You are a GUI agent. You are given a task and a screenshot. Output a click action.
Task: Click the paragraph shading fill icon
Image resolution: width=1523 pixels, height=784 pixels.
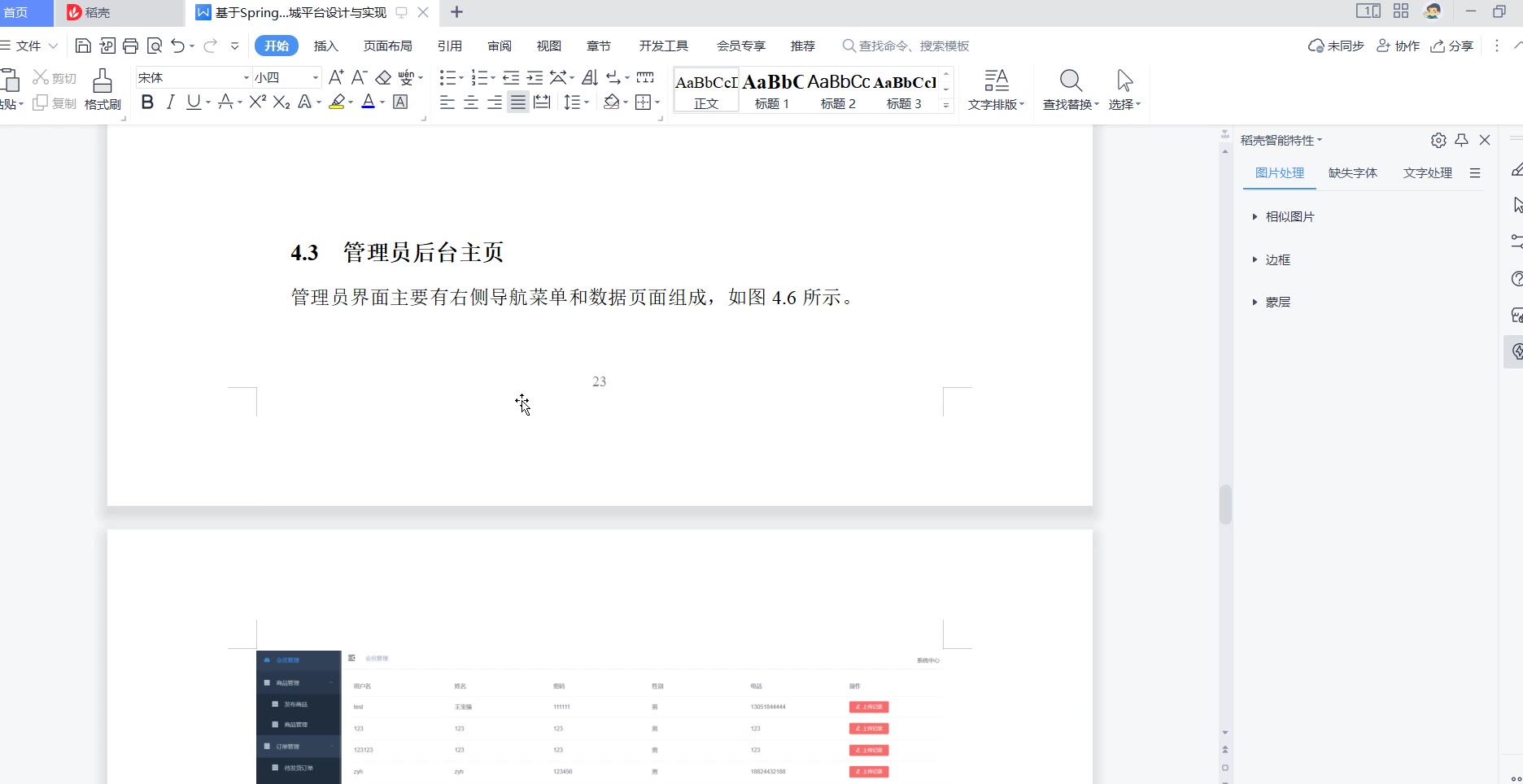612,102
